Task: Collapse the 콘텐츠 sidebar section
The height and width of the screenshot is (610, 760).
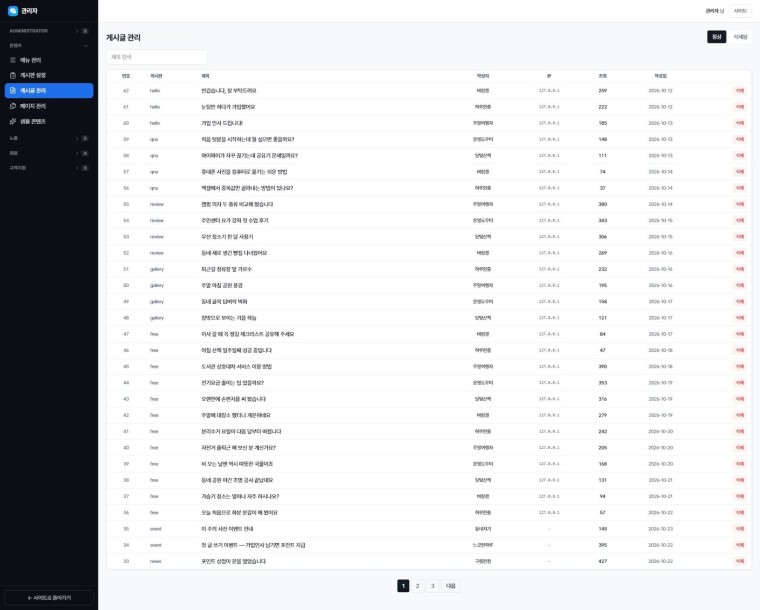Action: coord(49,46)
